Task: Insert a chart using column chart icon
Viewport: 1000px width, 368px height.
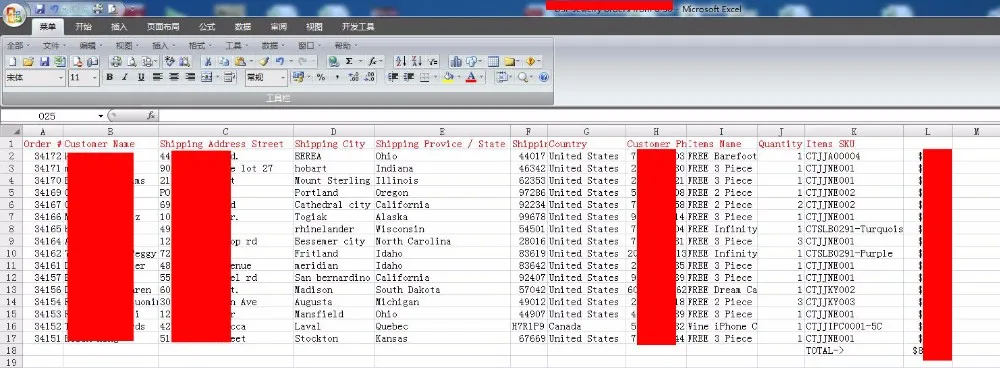Action: tap(456, 62)
